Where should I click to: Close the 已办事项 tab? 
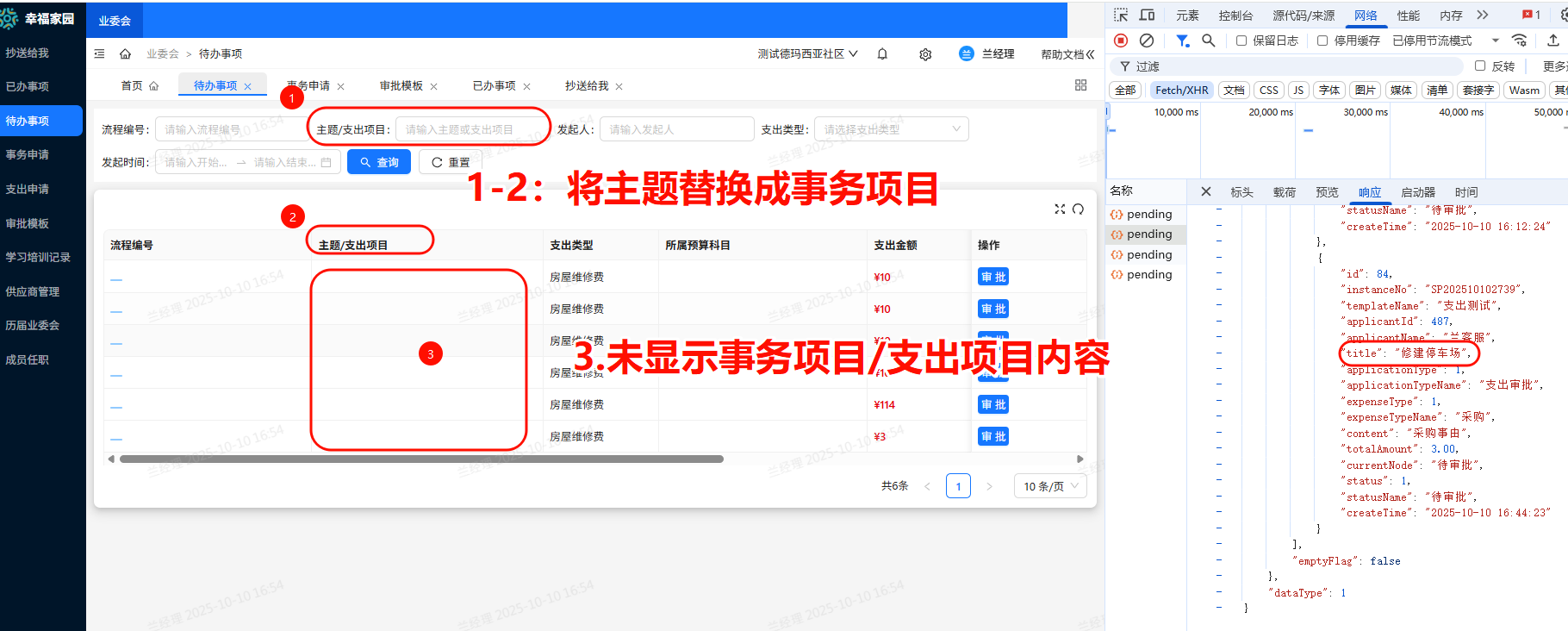pyautogui.click(x=527, y=86)
